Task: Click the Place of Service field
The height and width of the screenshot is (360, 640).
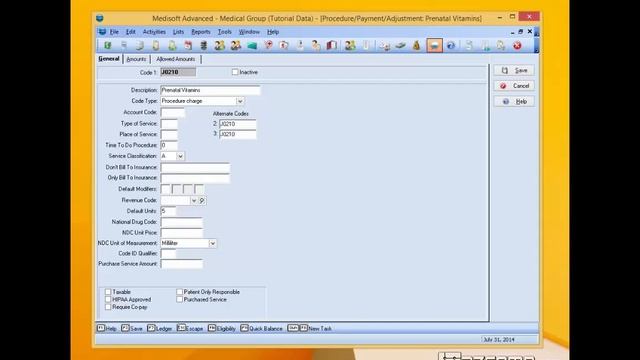Action: 169,134
